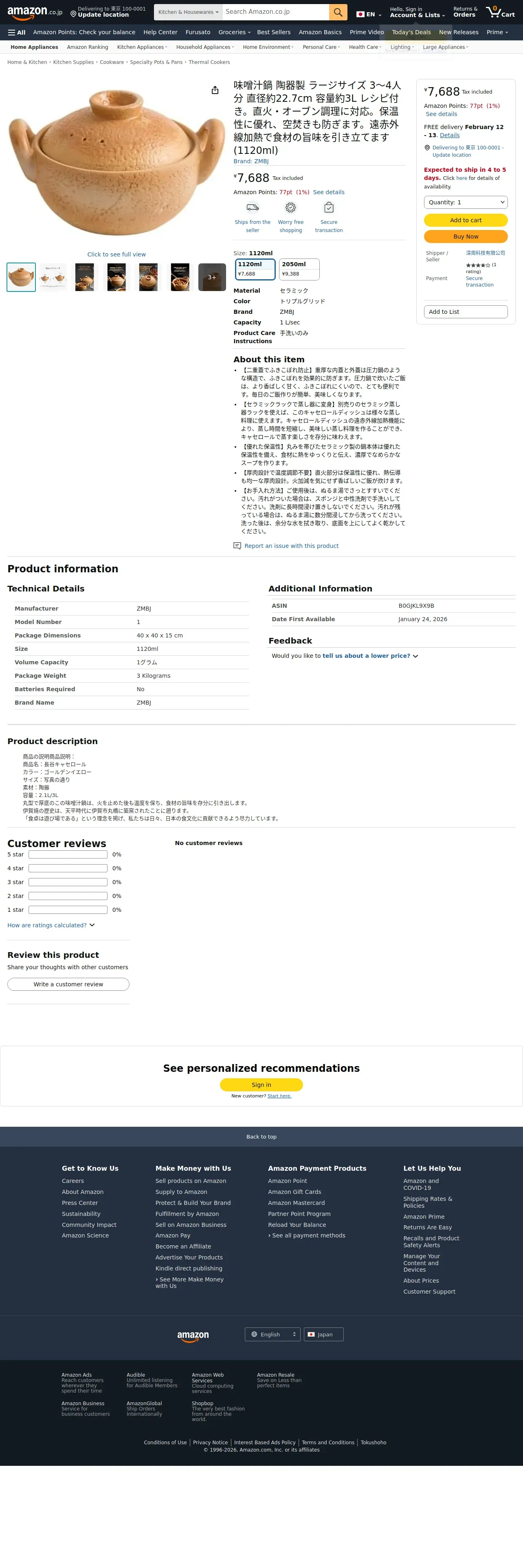The width and height of the screenshot is (523, 1568).
Task: Click the Buy Now button
Action: click(466, 236)
